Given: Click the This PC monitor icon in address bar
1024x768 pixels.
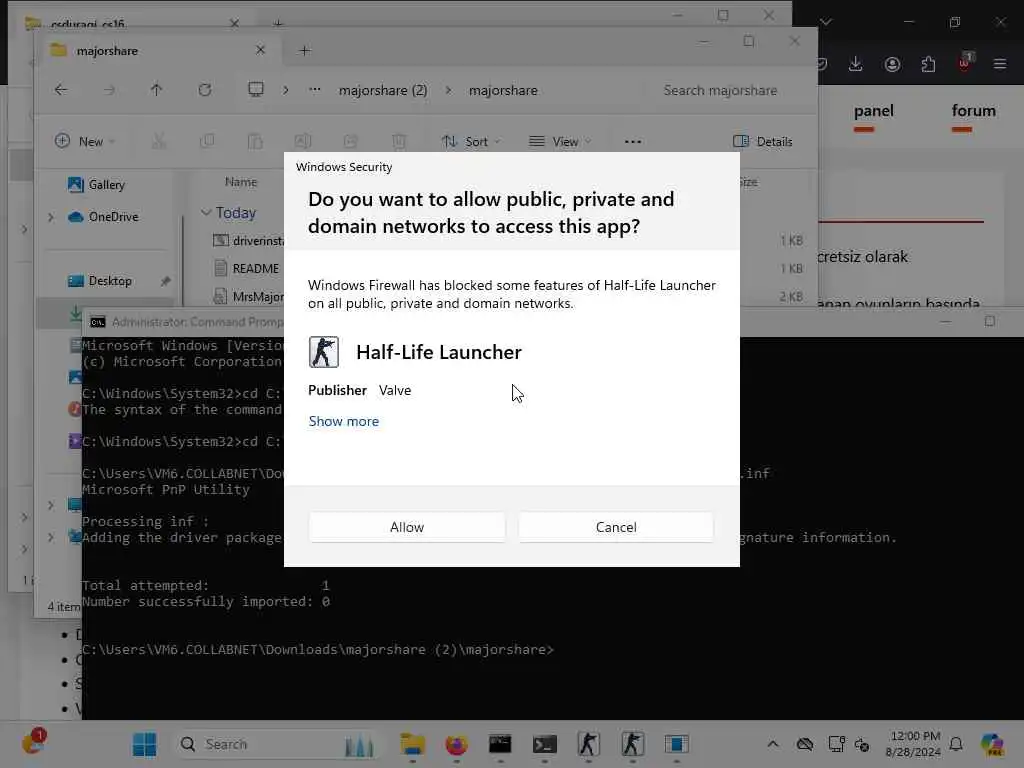Looking at the screenshot, I should coord(256,89).
